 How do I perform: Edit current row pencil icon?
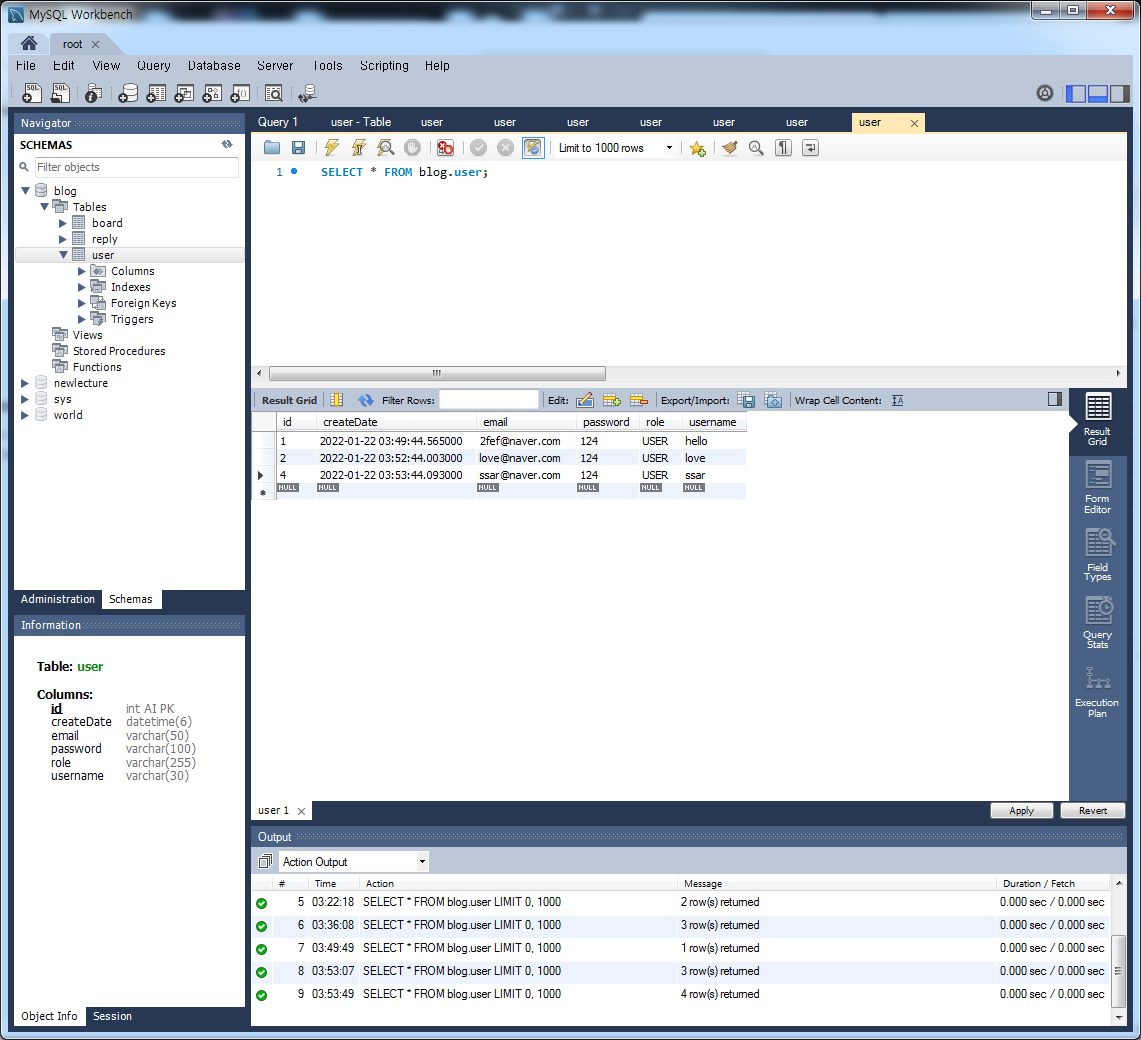(585, 400)
